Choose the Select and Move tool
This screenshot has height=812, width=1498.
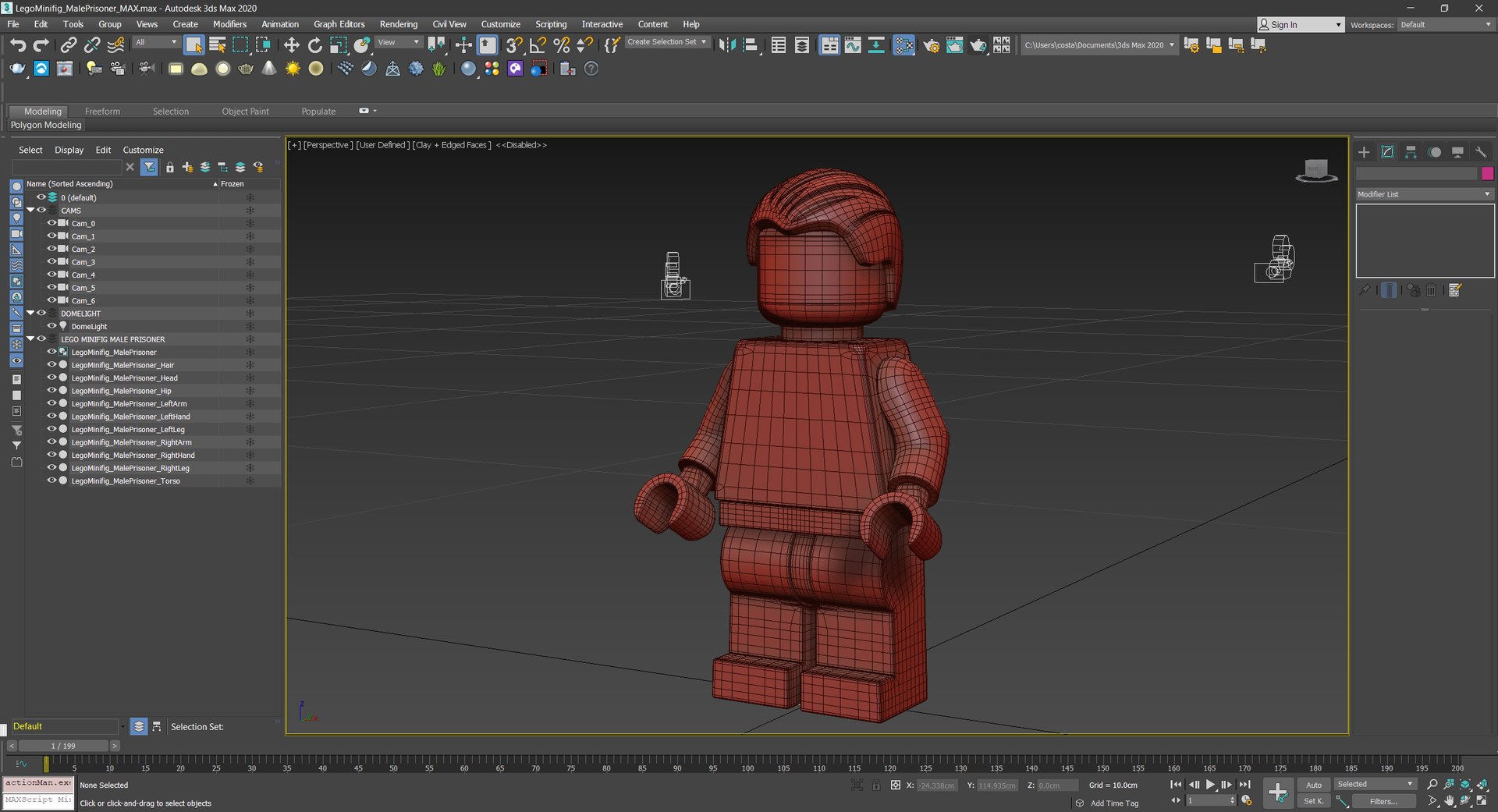[x=291, y=45]
